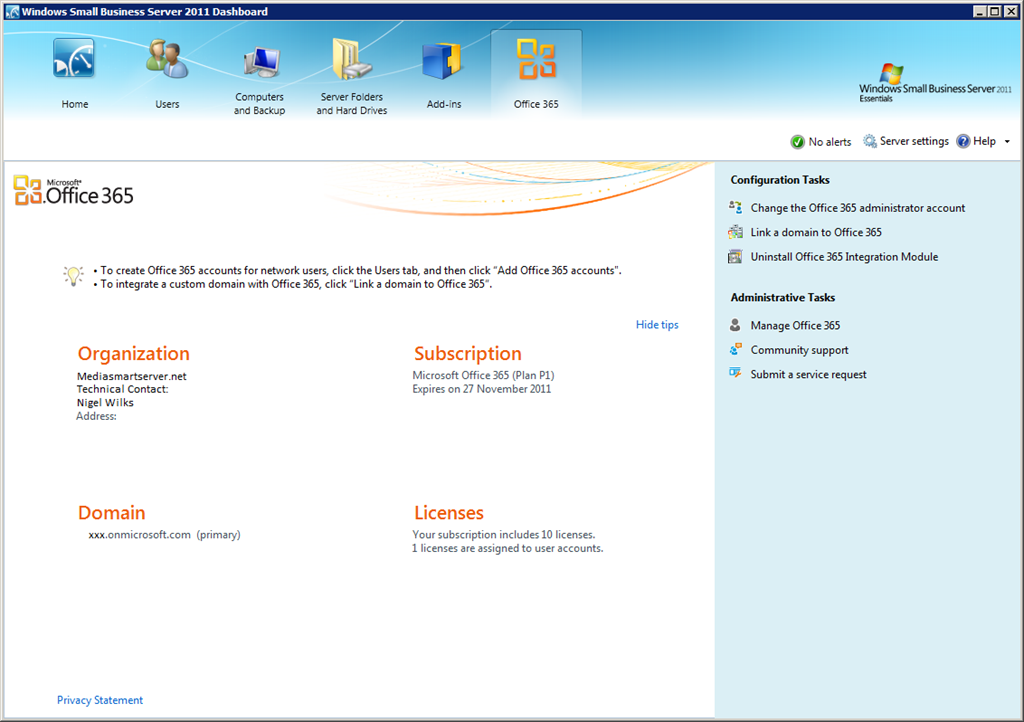
Task: Click 'Microsoft Office 365 (Plan P1)' text
Action: tap(483, 375)
